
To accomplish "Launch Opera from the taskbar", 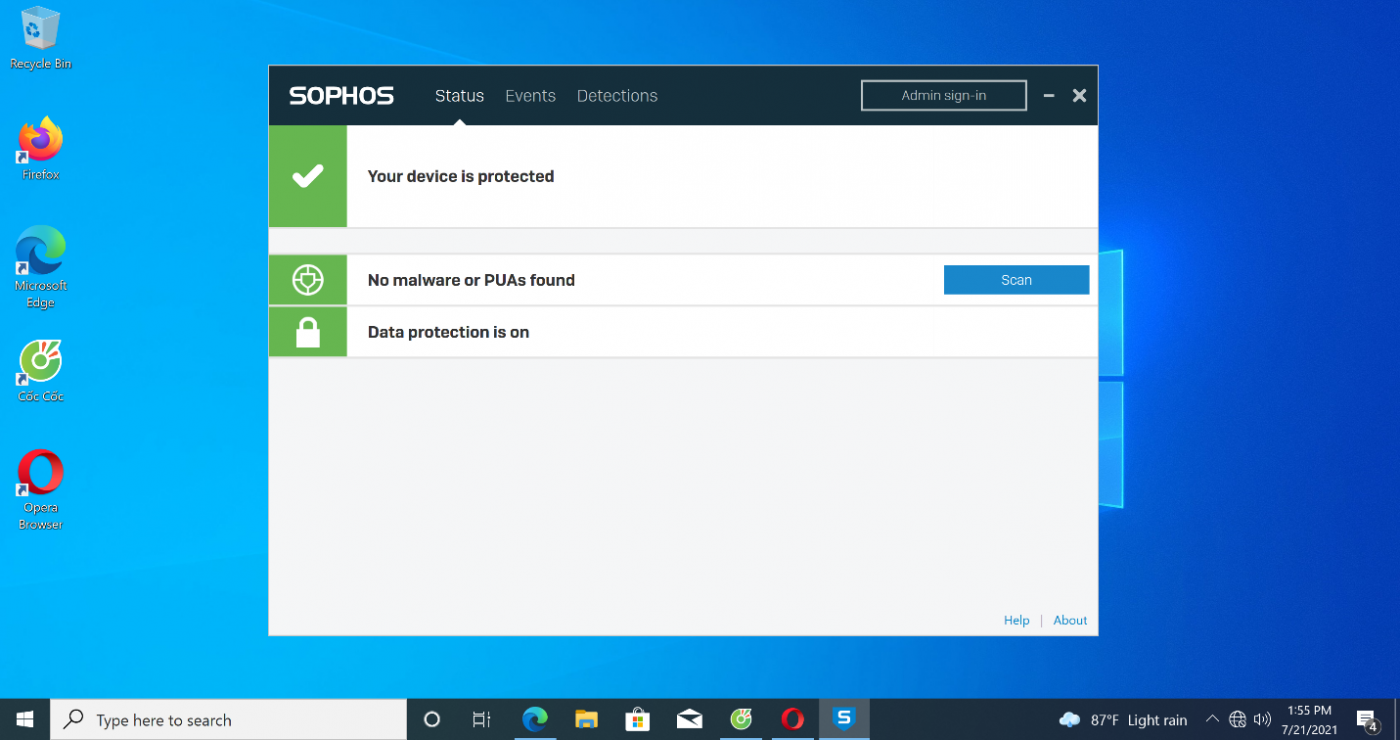I will (793, 719).
